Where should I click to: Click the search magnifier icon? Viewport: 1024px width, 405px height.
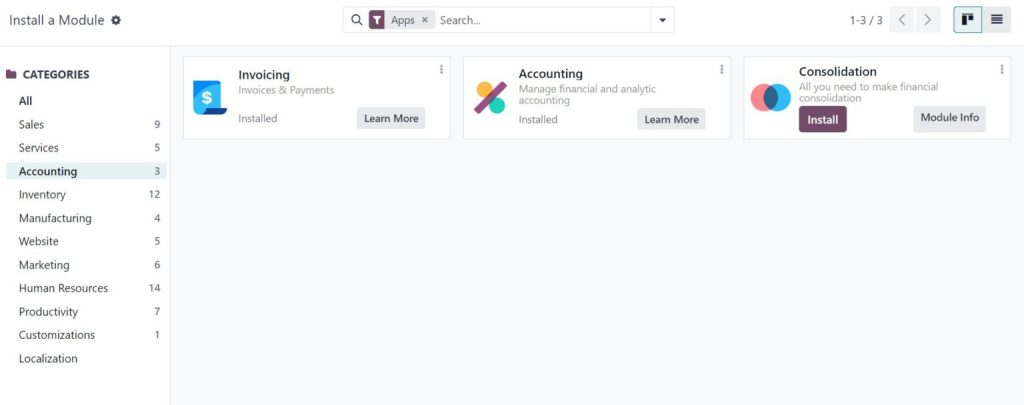point(357,20)
